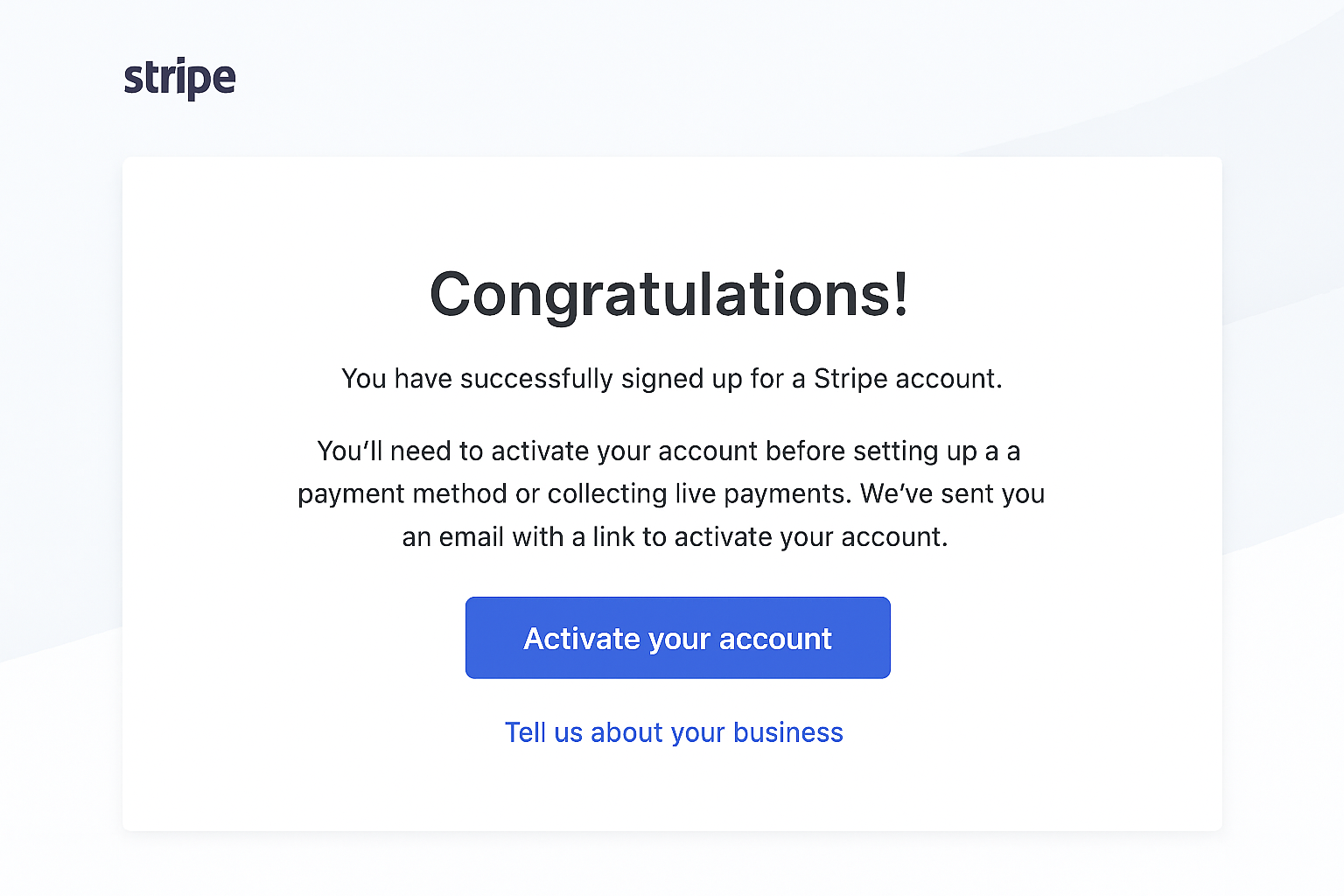1344x896 pixels.
Task: Click the Congratulations! heading
Action: pos(670,295)
